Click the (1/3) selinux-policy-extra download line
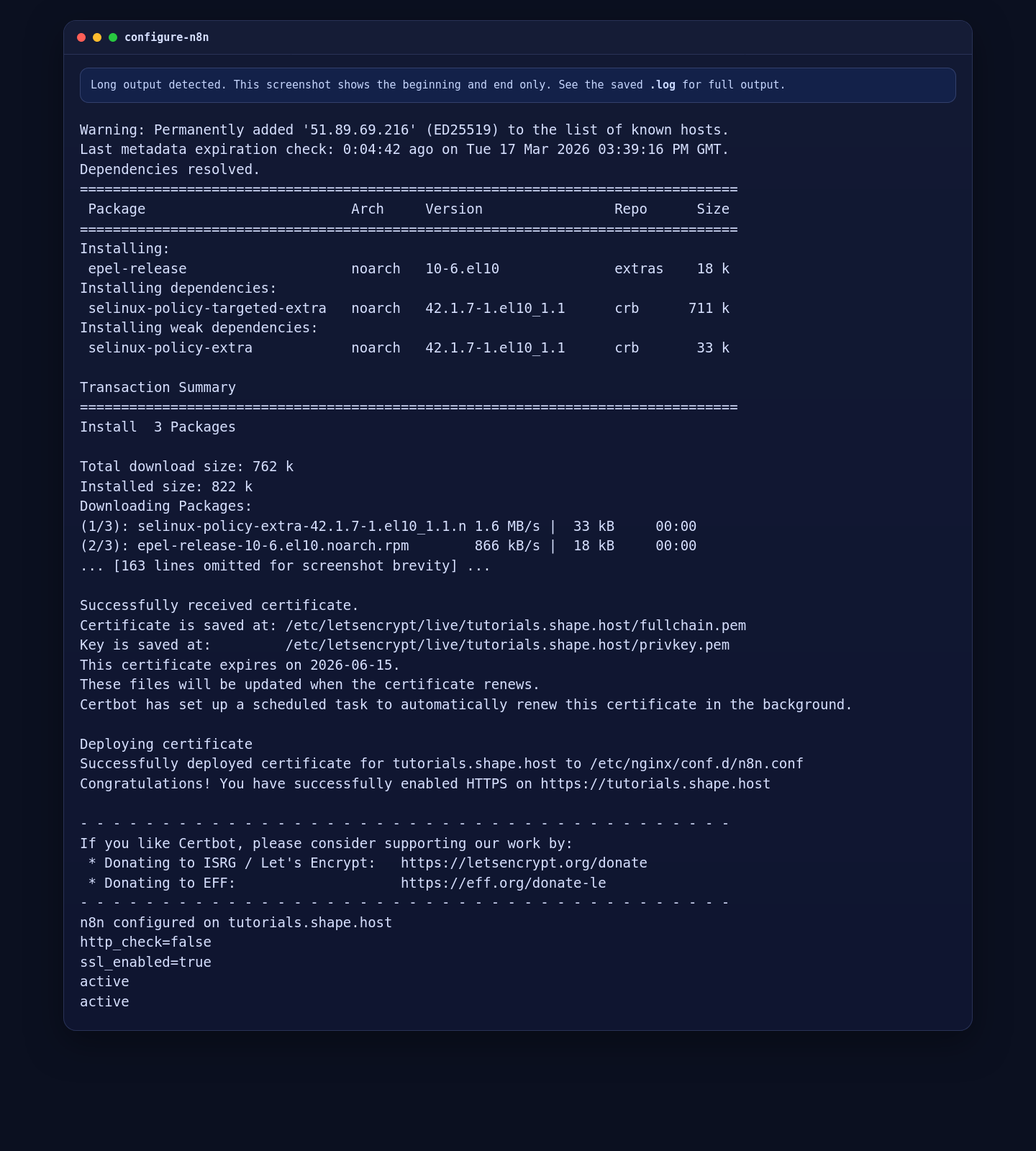The width and height of the screenshot is (1036, 1151). click(x=388, y=527)
